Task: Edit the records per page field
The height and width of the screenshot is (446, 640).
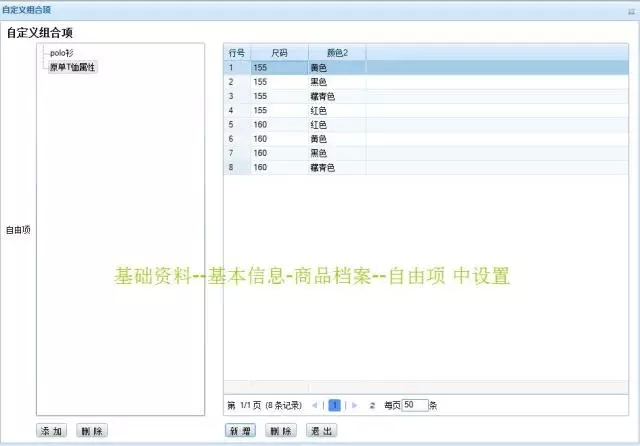Action: pyautogui.click(x=415, y=406)
